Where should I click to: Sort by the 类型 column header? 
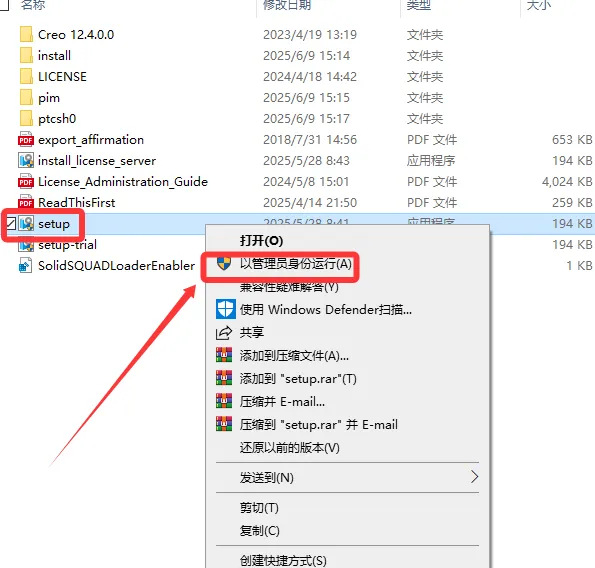(x=419, y=5)
